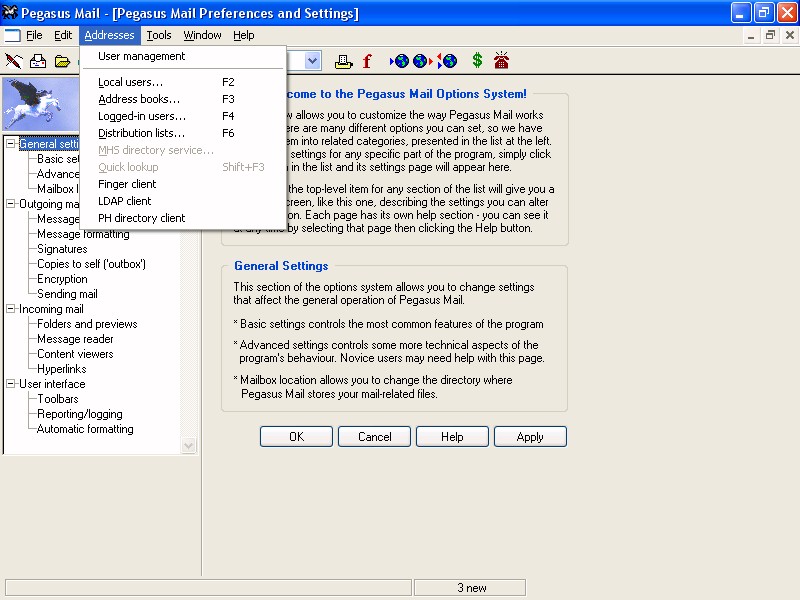This screenshot has height=600, width=800.
Task: Select Sending mail tree item
Action: [67, 294]
